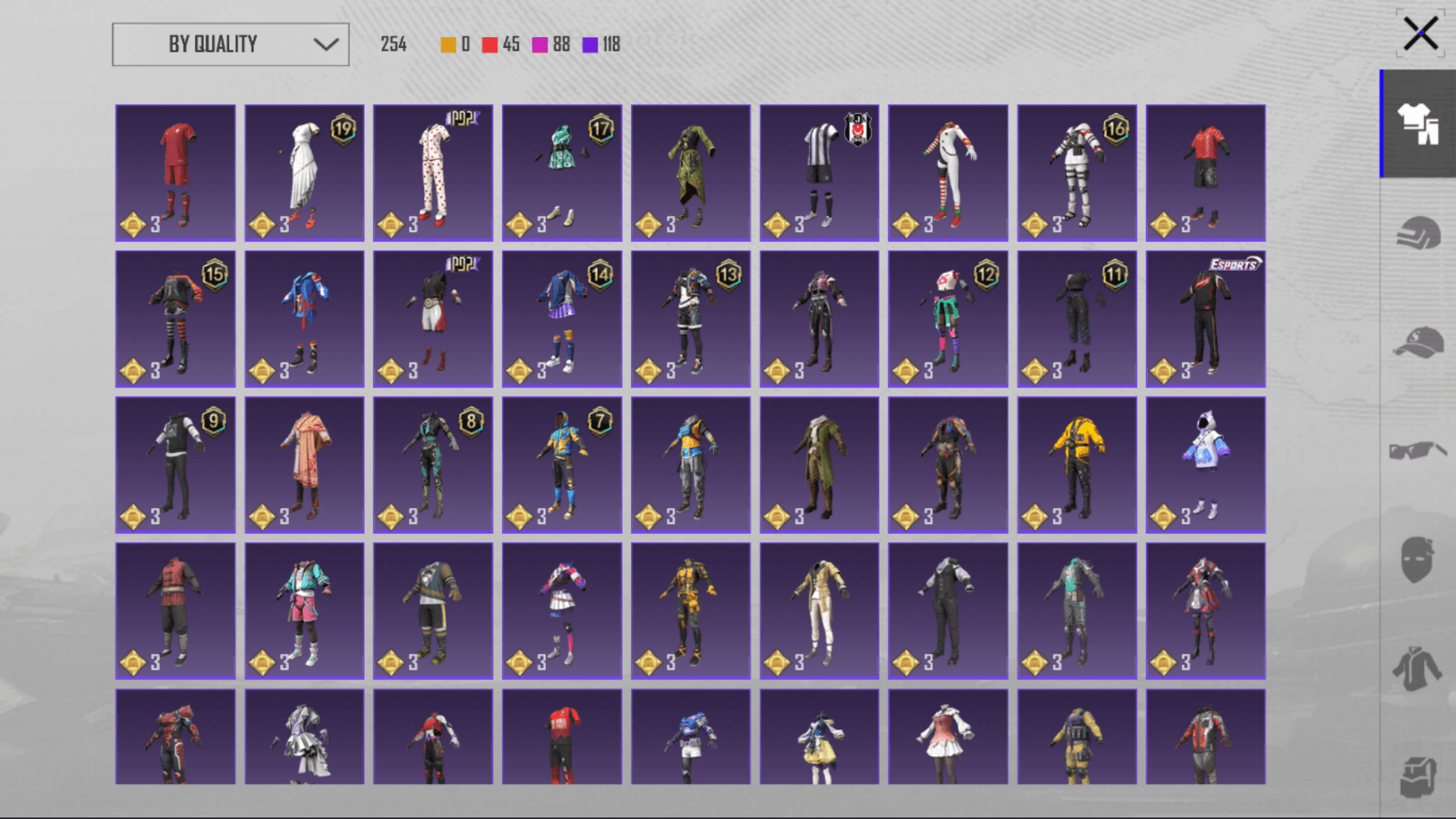Choose the Besiktas striped jersey outfit

point(819,173)
